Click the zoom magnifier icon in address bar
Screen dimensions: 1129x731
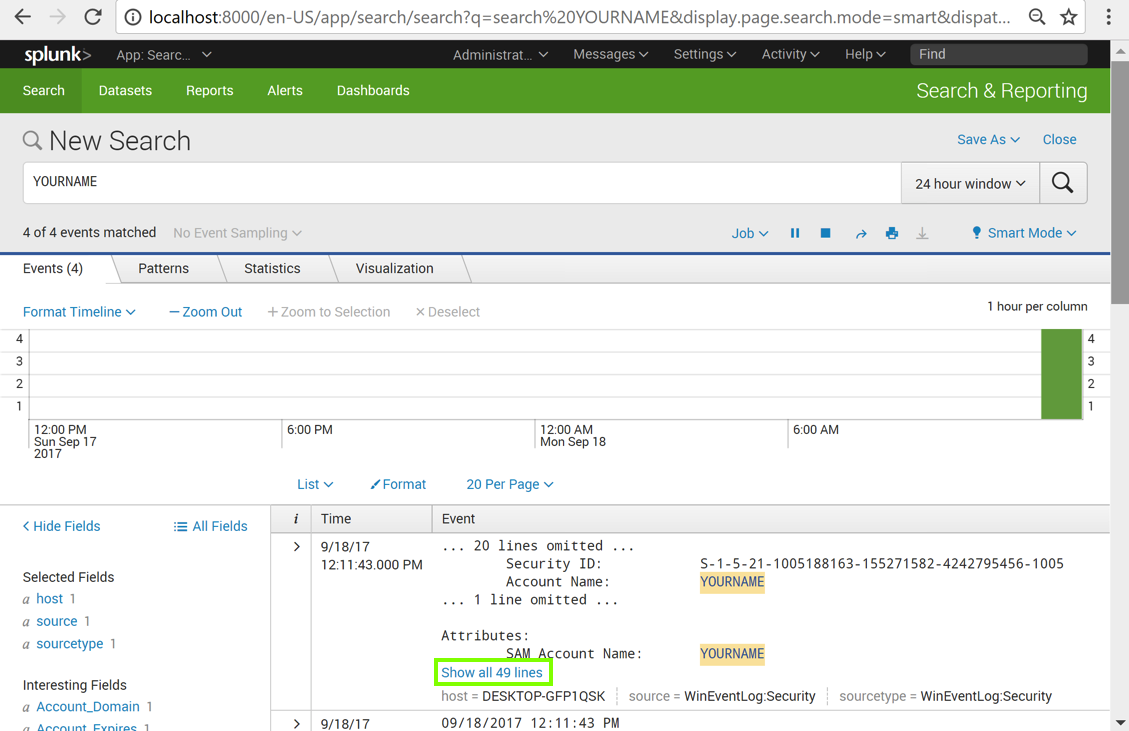click(1037, 17)
